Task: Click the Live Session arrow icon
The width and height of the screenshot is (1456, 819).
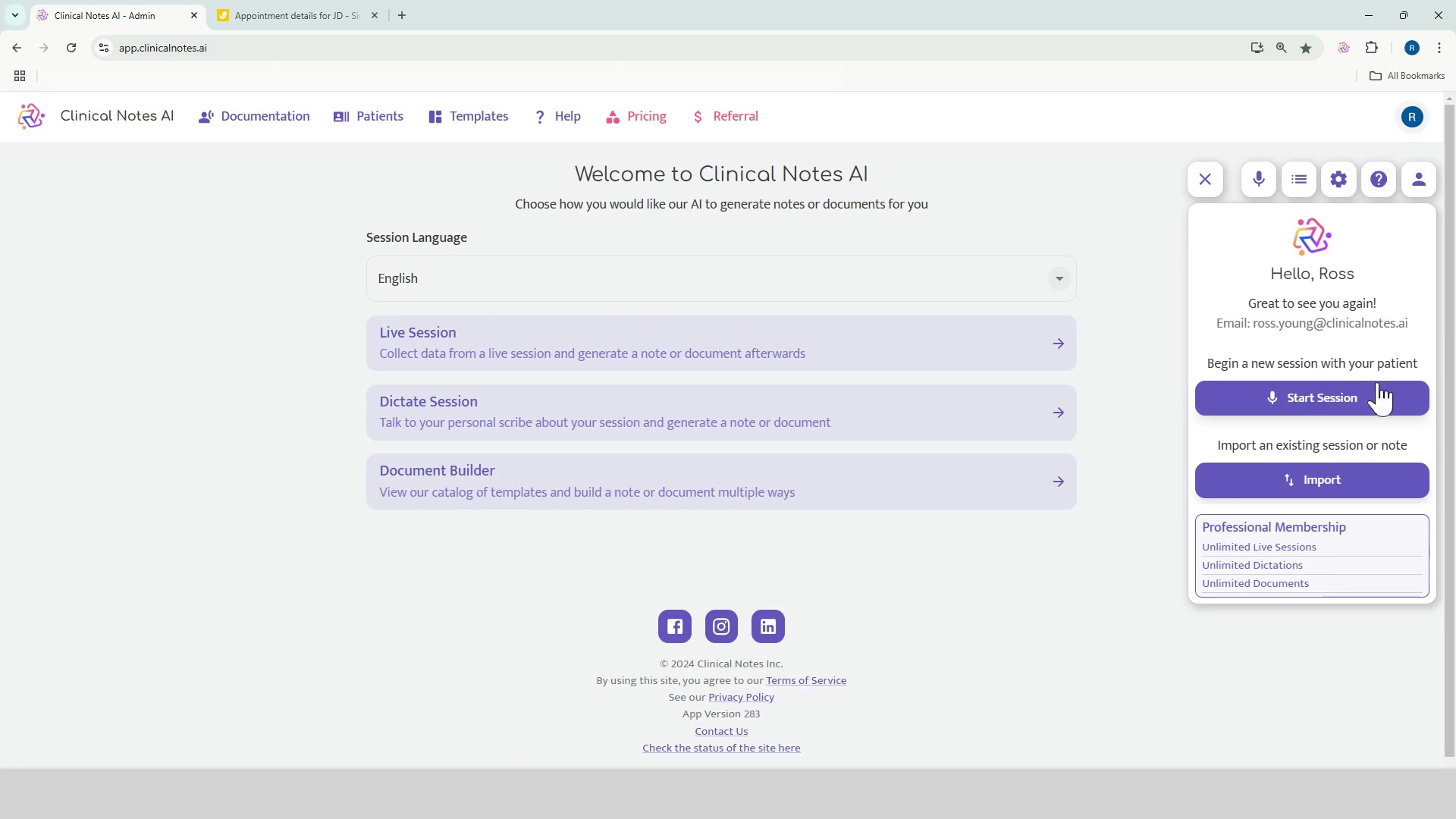Action: 1059,344
